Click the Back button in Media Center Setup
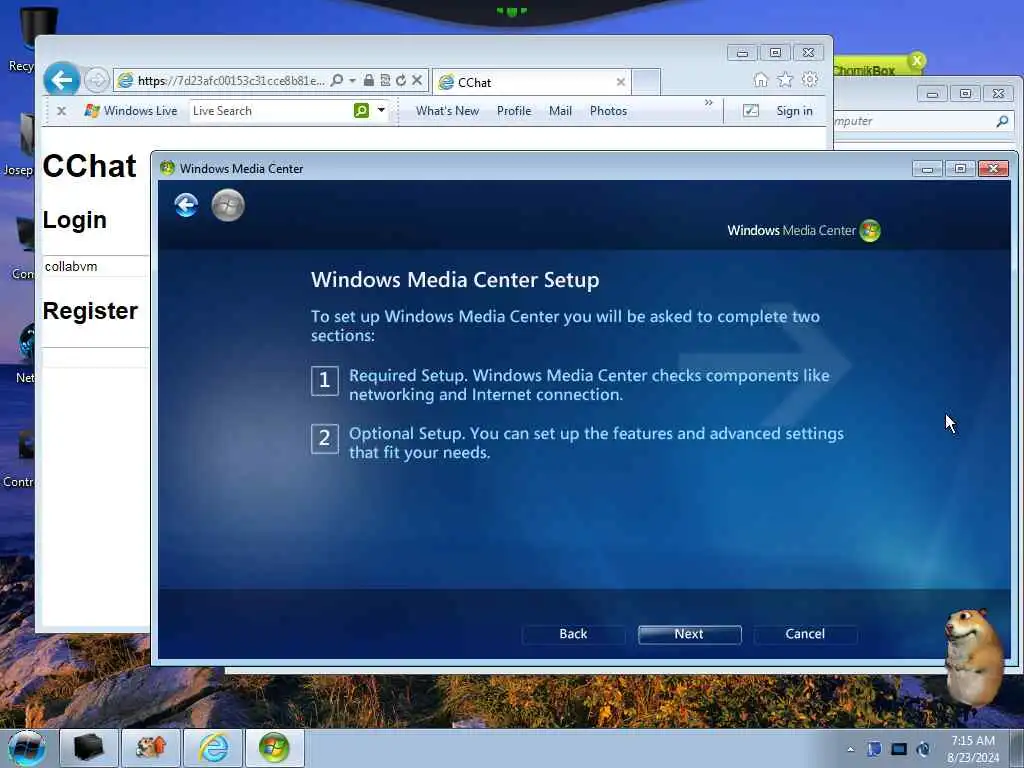Image resolution: width=1024 pixels, height=768 pixels. coord(573,634)
